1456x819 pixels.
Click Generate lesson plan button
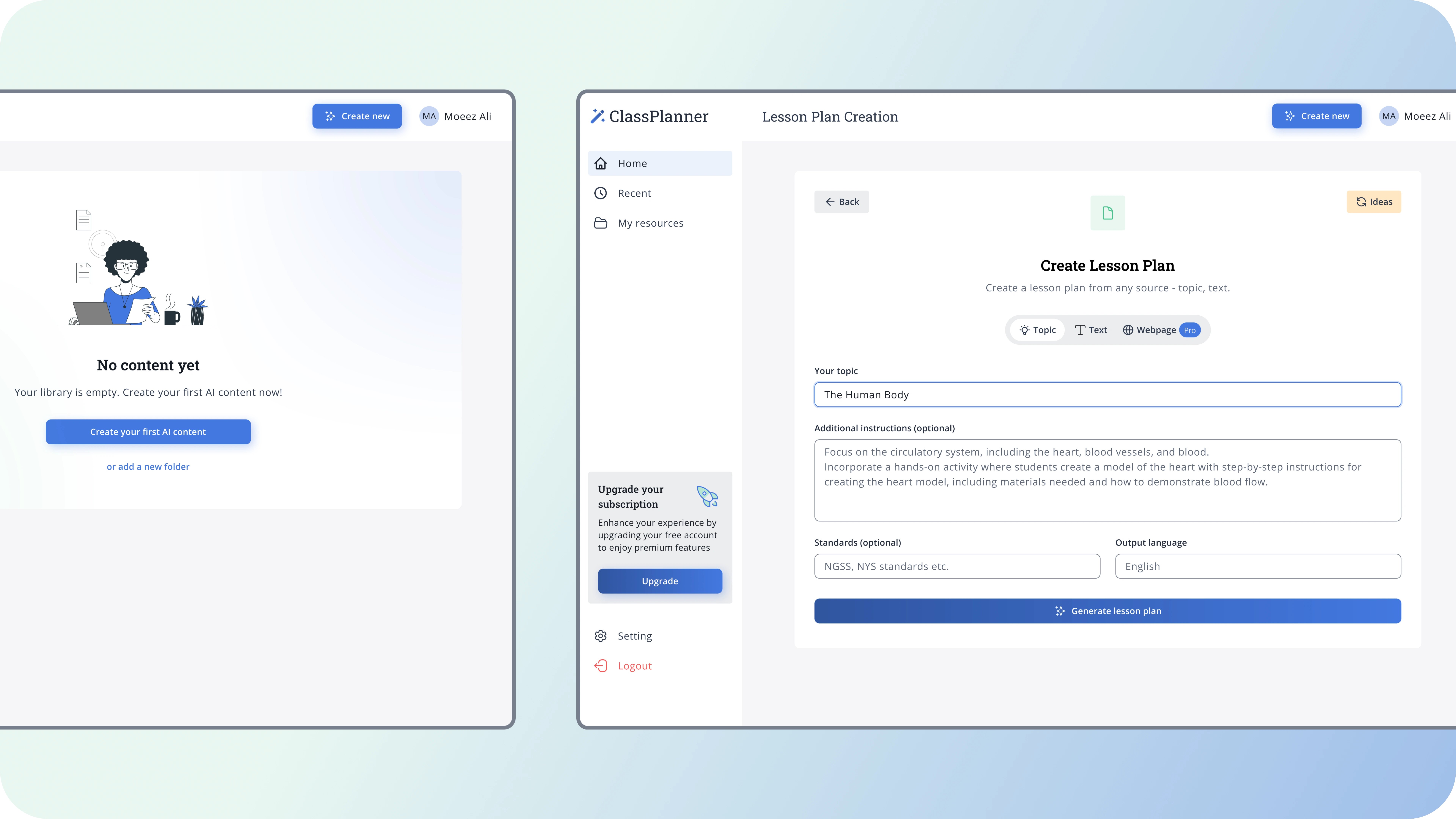[1108, 611]
